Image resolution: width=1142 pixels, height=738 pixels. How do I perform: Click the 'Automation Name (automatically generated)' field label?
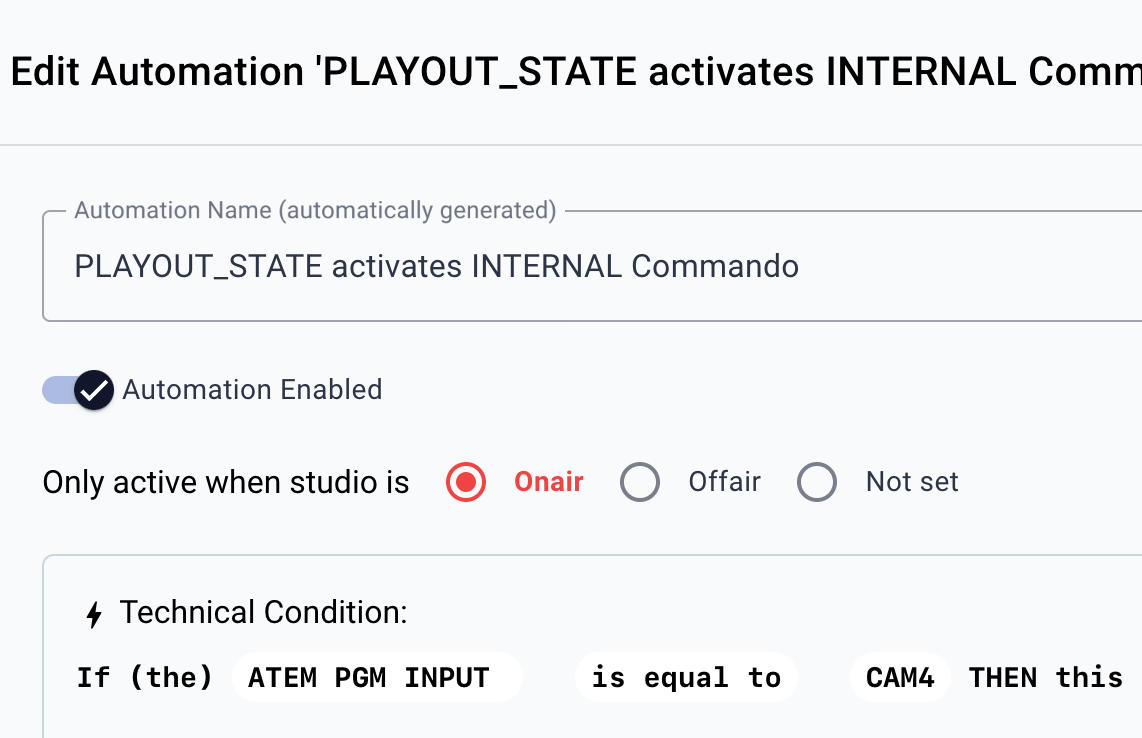point(315,211)
